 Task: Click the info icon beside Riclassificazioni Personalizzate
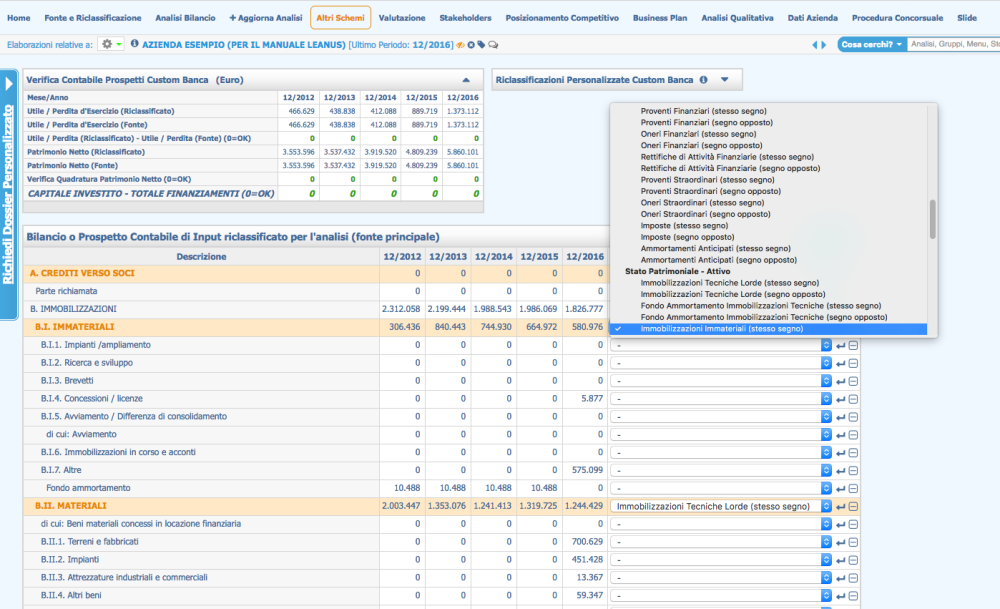pyautogui.click(x=703, y=80)
